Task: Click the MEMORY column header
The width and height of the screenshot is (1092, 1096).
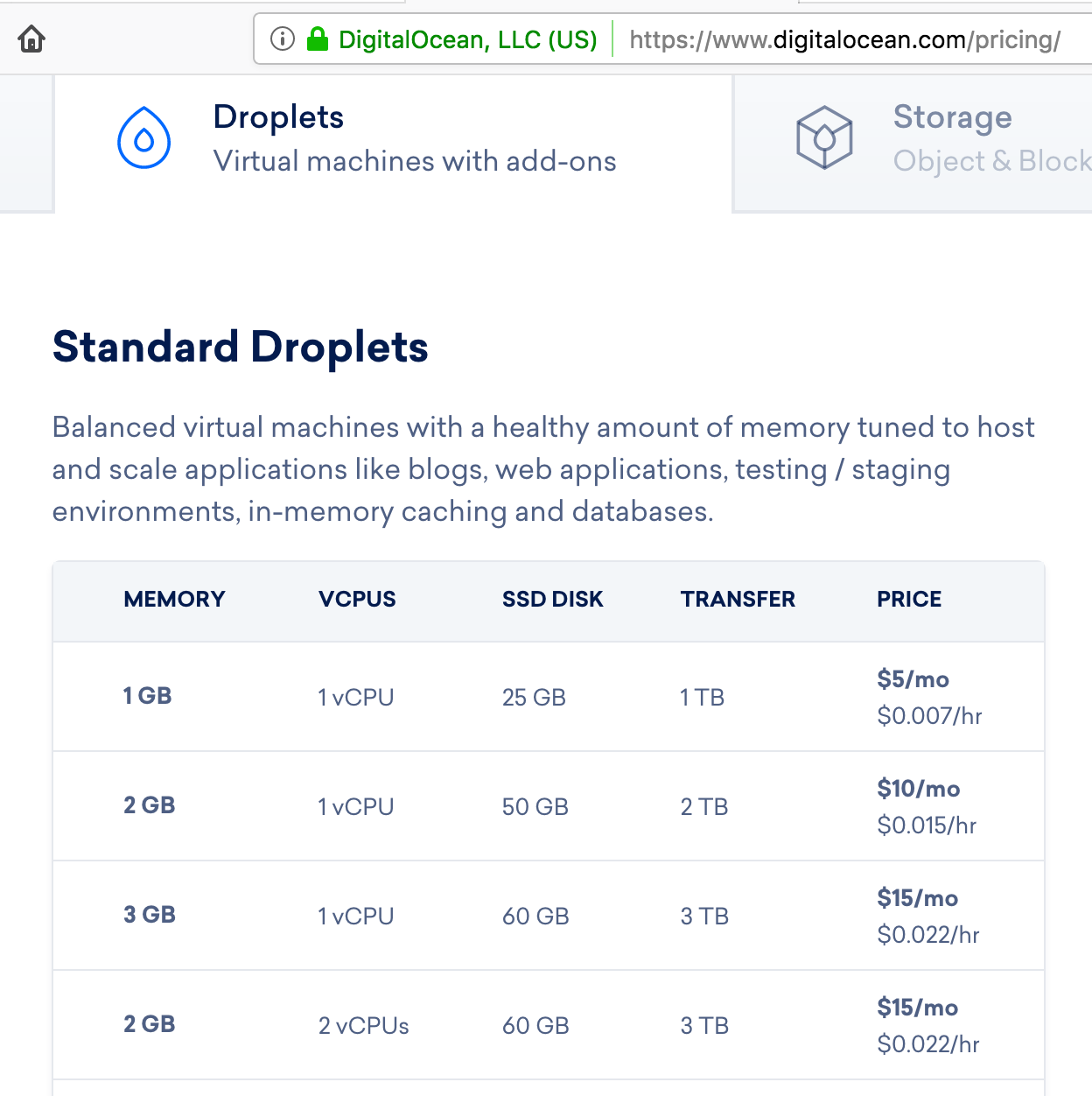Action: (173, 599)
